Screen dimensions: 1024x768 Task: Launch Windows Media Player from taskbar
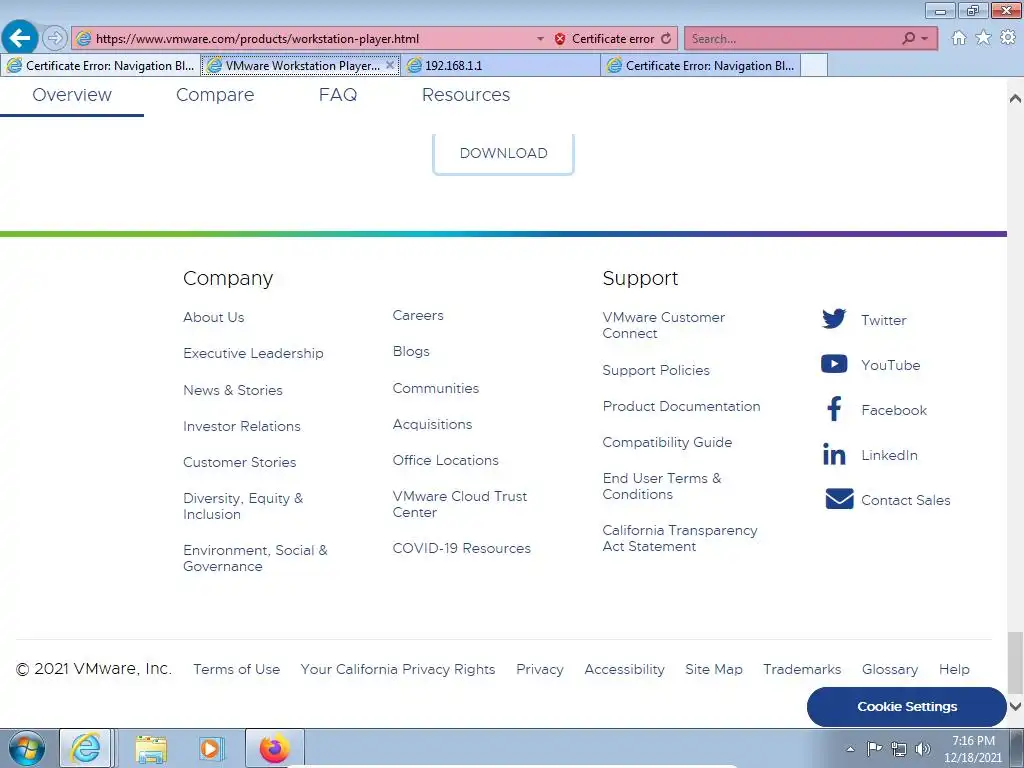coord(211,749)
